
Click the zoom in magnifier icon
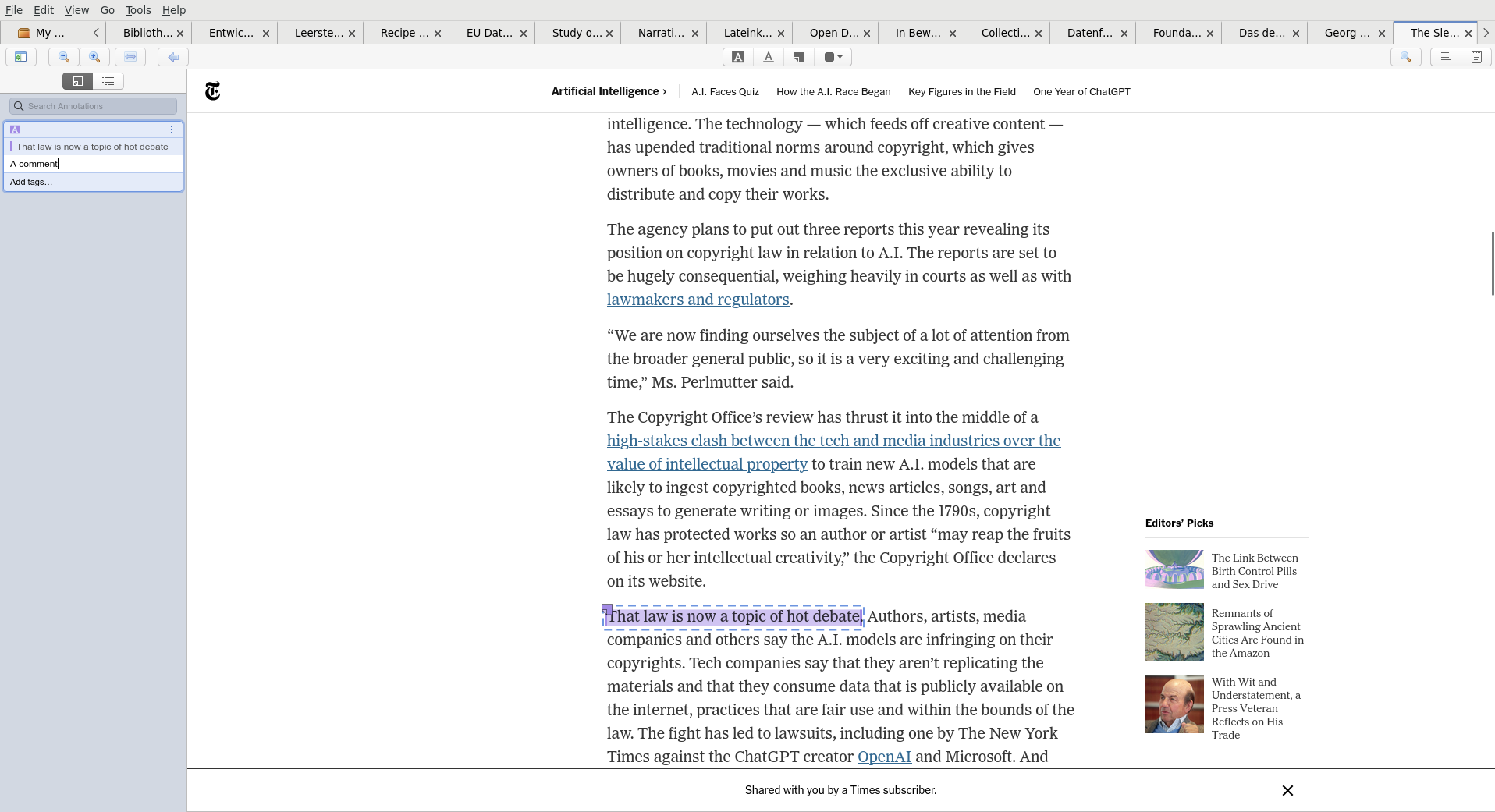pos(94,57)
